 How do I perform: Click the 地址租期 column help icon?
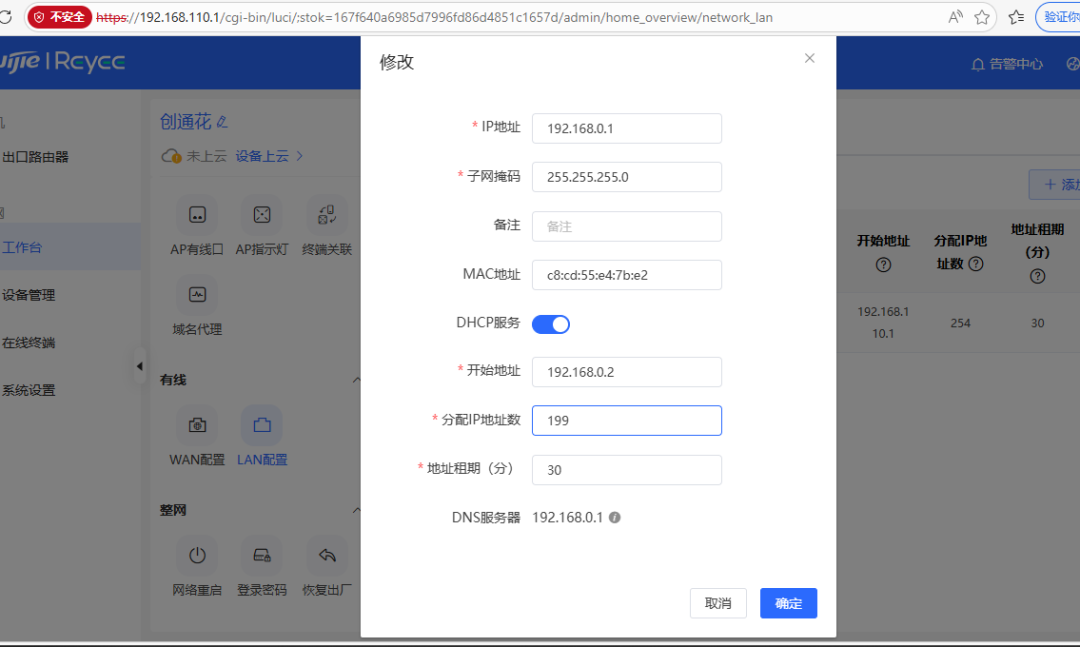(x=1037, y=276)
